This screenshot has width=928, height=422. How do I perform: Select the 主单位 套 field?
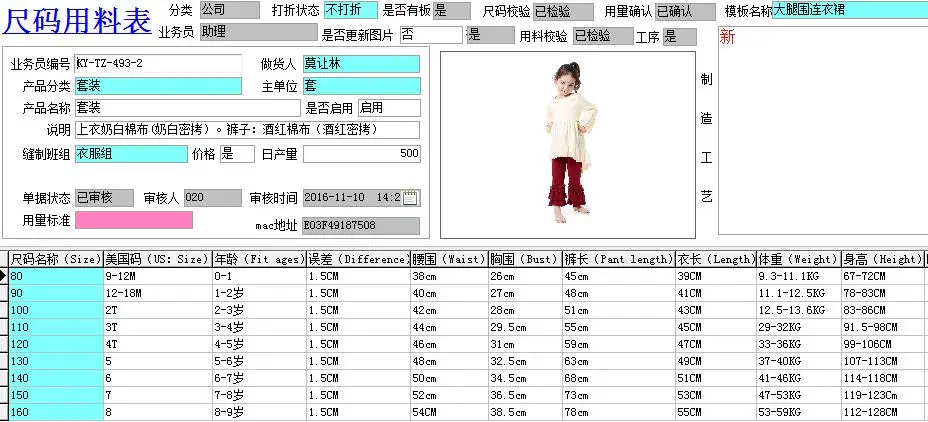[x=362, y=86]
